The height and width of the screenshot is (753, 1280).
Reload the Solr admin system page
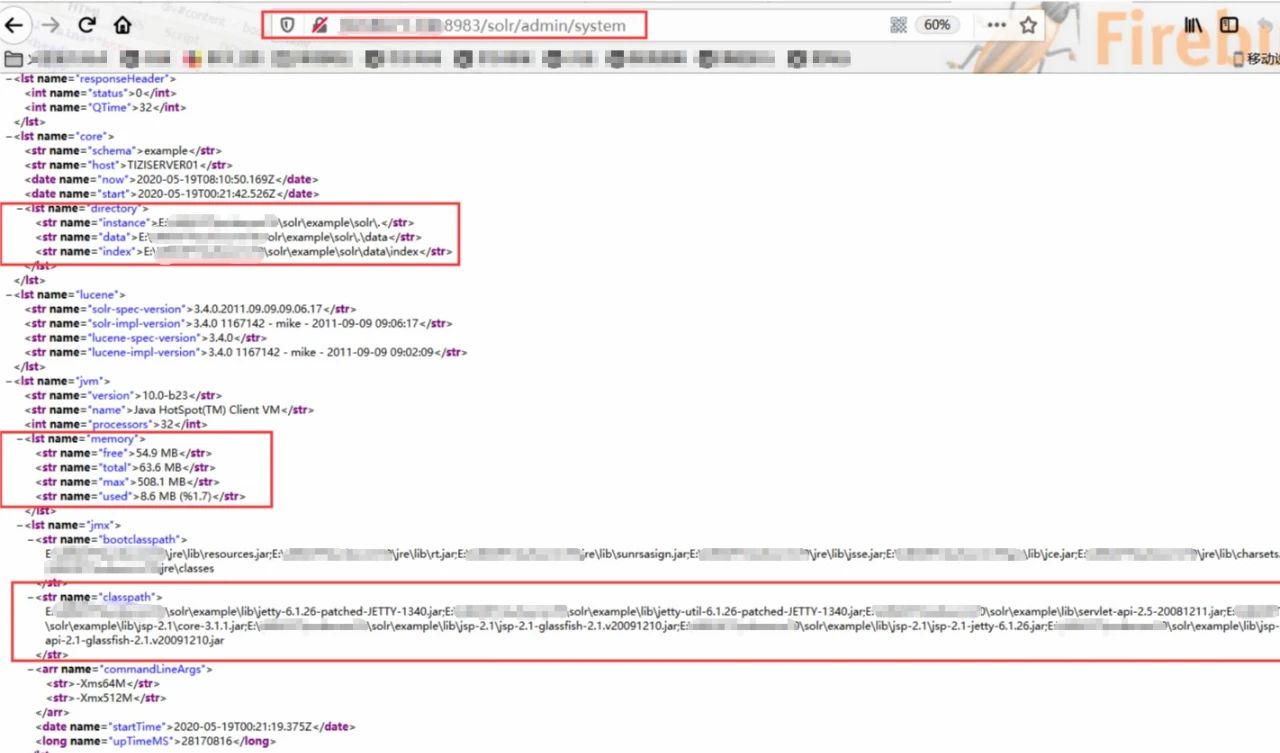87,25
